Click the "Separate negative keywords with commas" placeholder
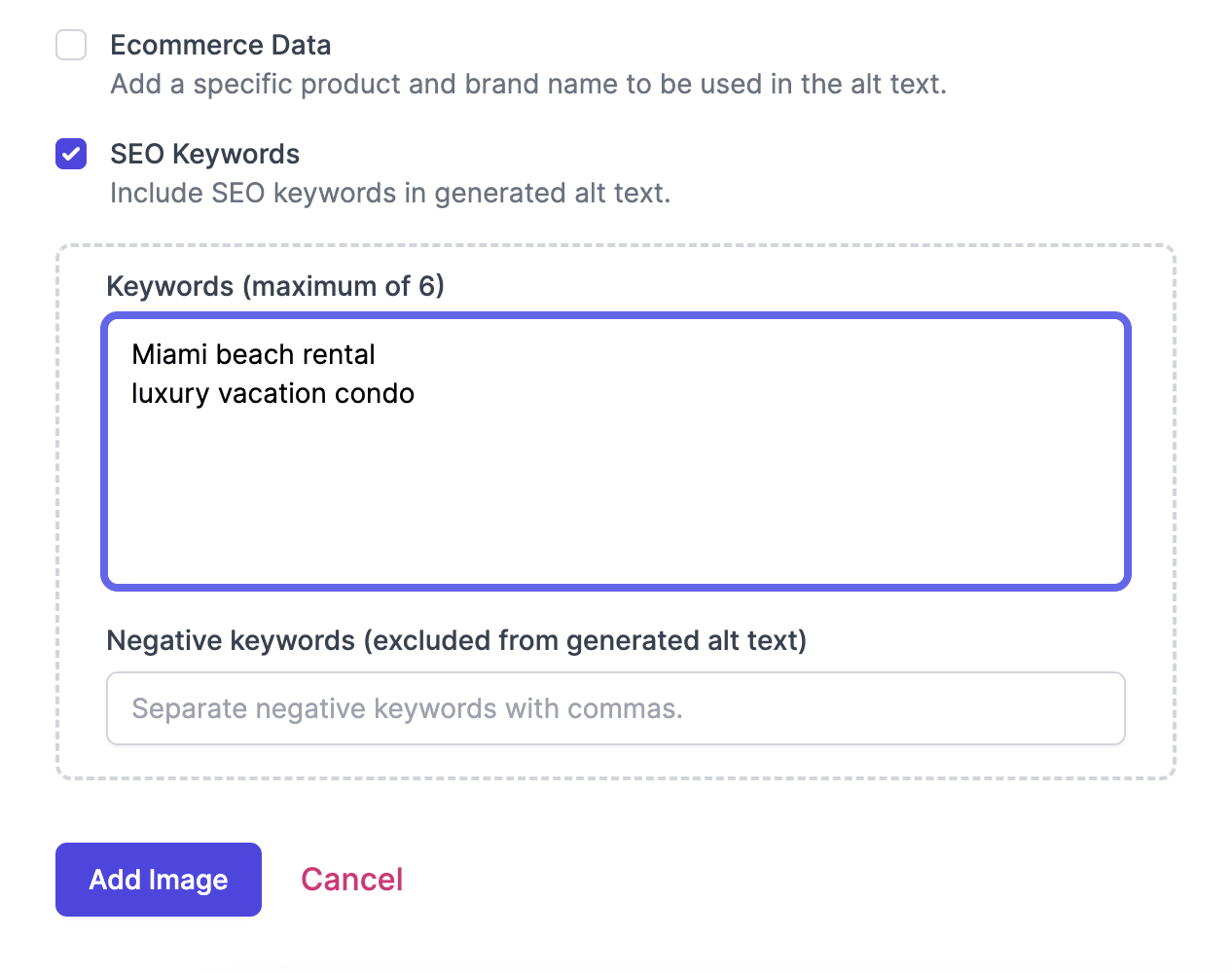This screenshot has height=973, width=1232. point(407,708)
